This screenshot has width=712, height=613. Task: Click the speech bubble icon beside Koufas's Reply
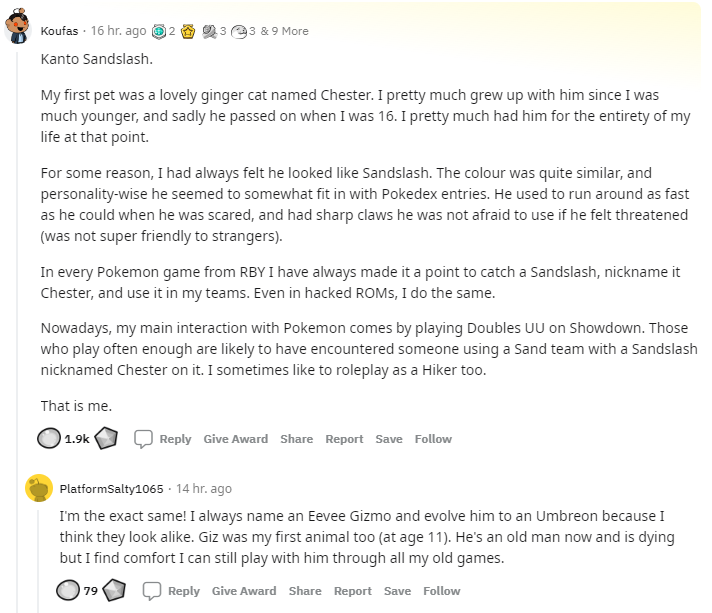click(x=143, y=439)
